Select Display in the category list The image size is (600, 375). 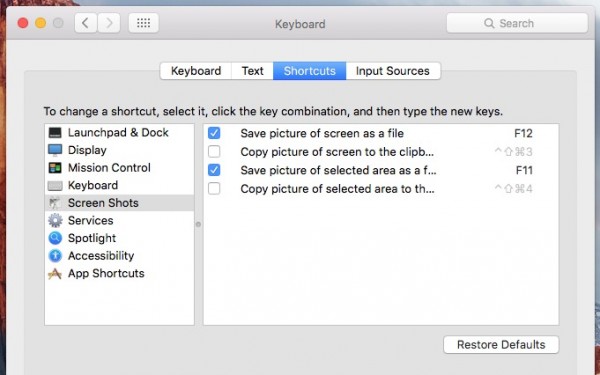point(119,150)
